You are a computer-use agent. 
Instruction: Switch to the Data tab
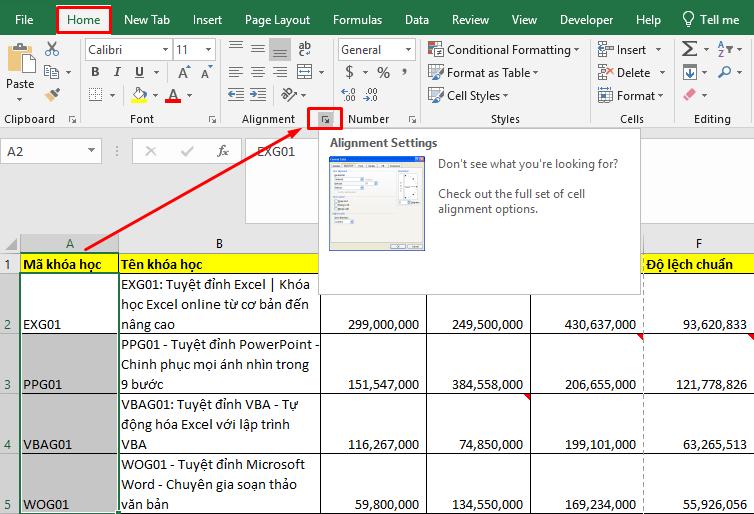click(417, 20)
